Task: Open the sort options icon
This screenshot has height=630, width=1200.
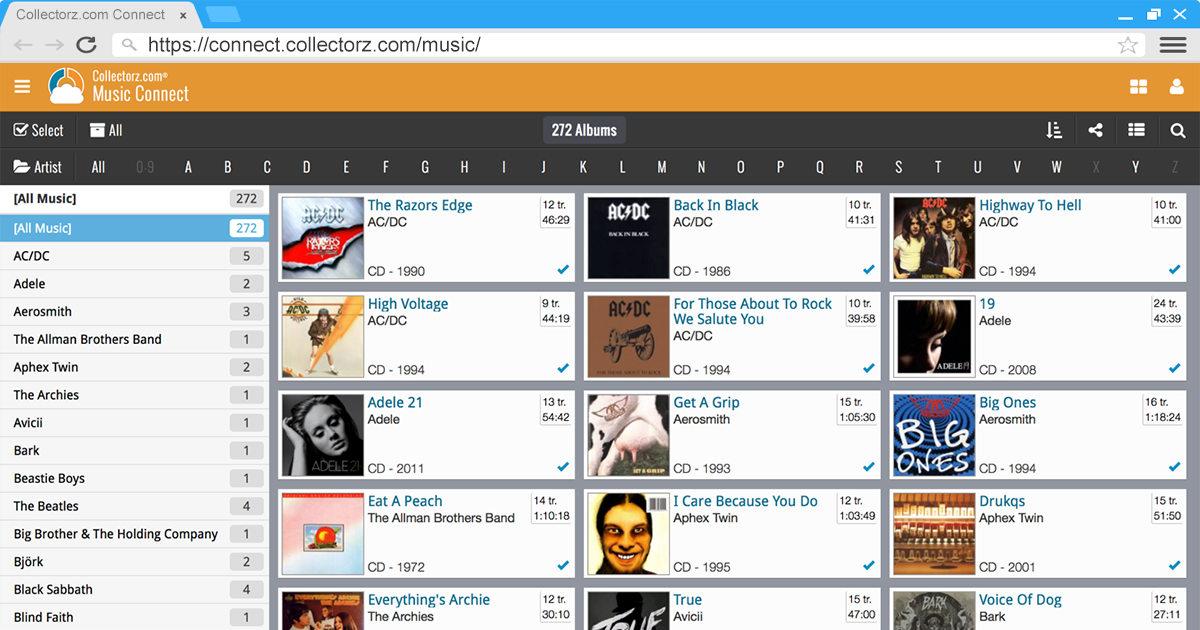Action: (1053, 130)
